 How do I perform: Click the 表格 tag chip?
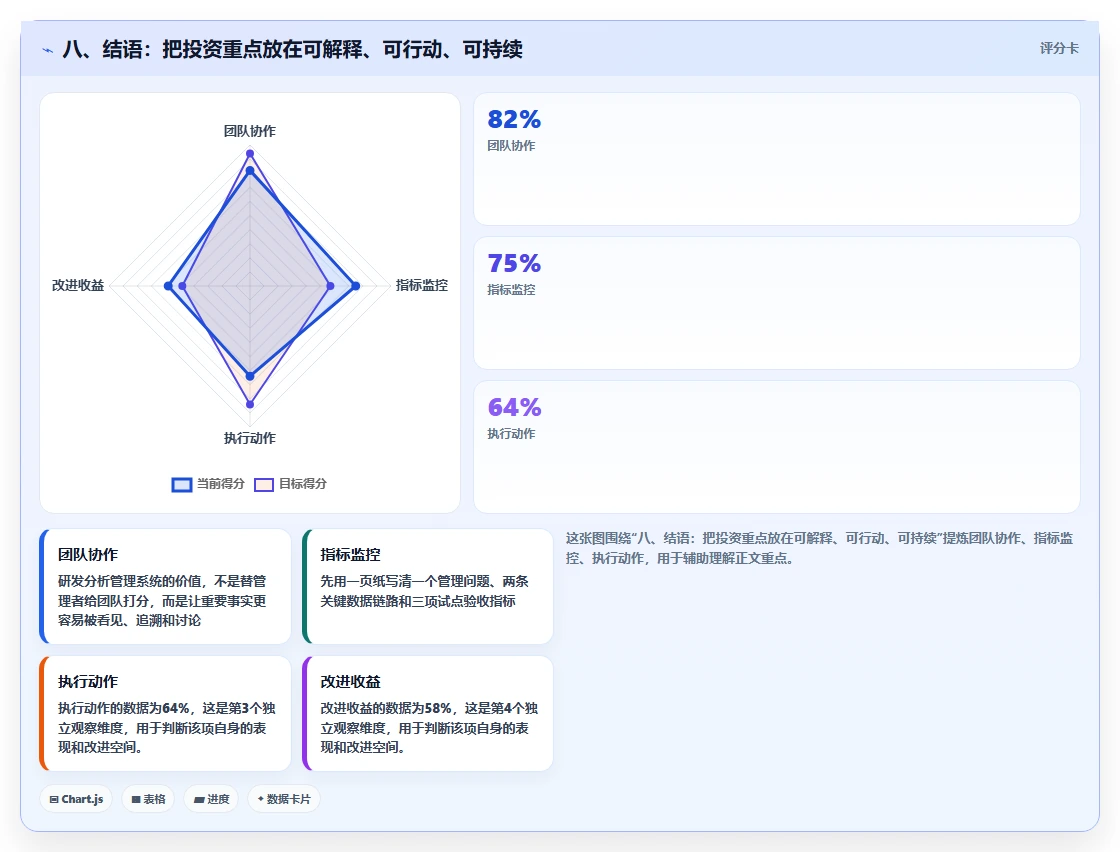(x=148, y=799)
